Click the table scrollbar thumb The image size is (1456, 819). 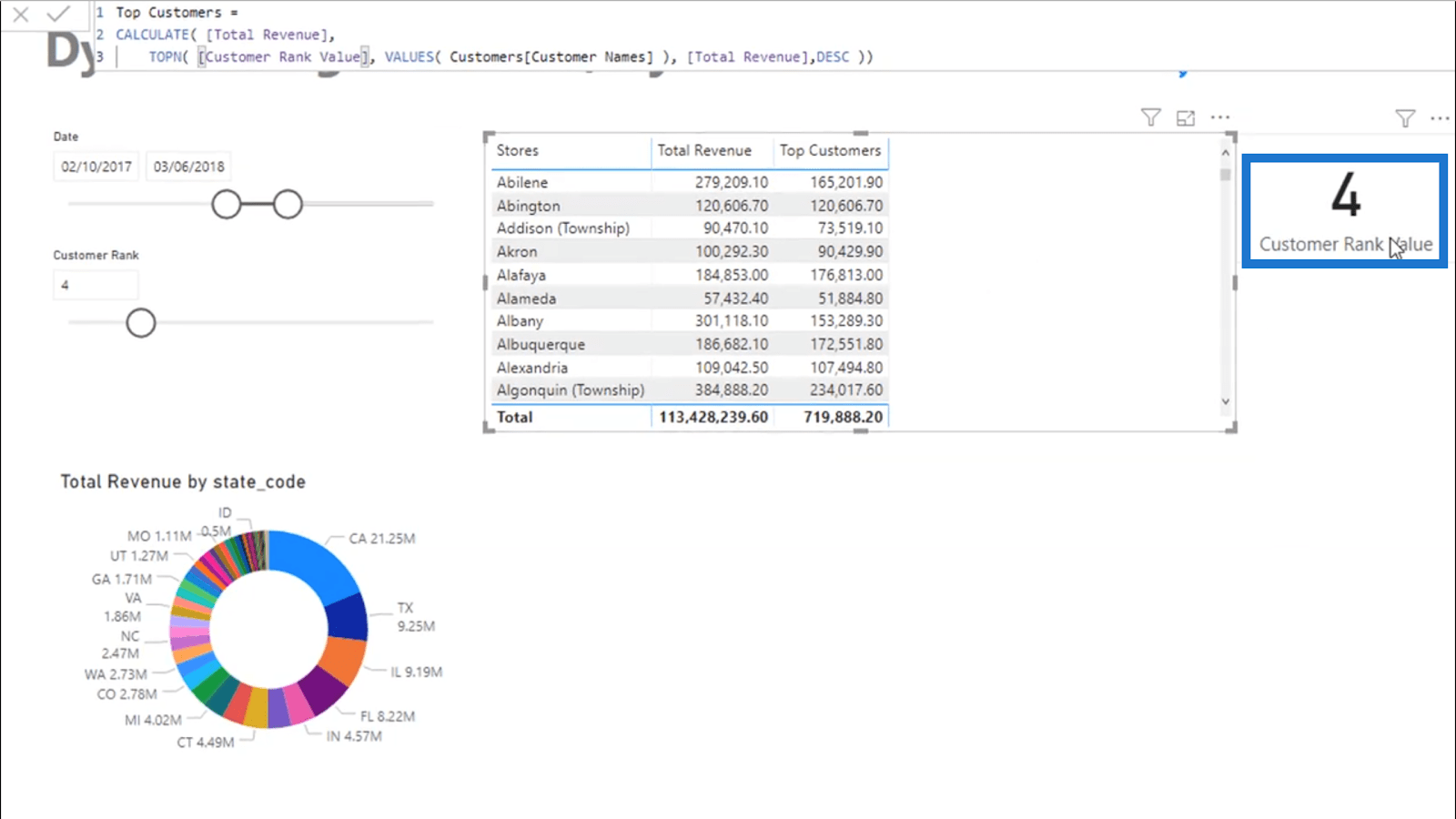click(x=1225, y=174)
